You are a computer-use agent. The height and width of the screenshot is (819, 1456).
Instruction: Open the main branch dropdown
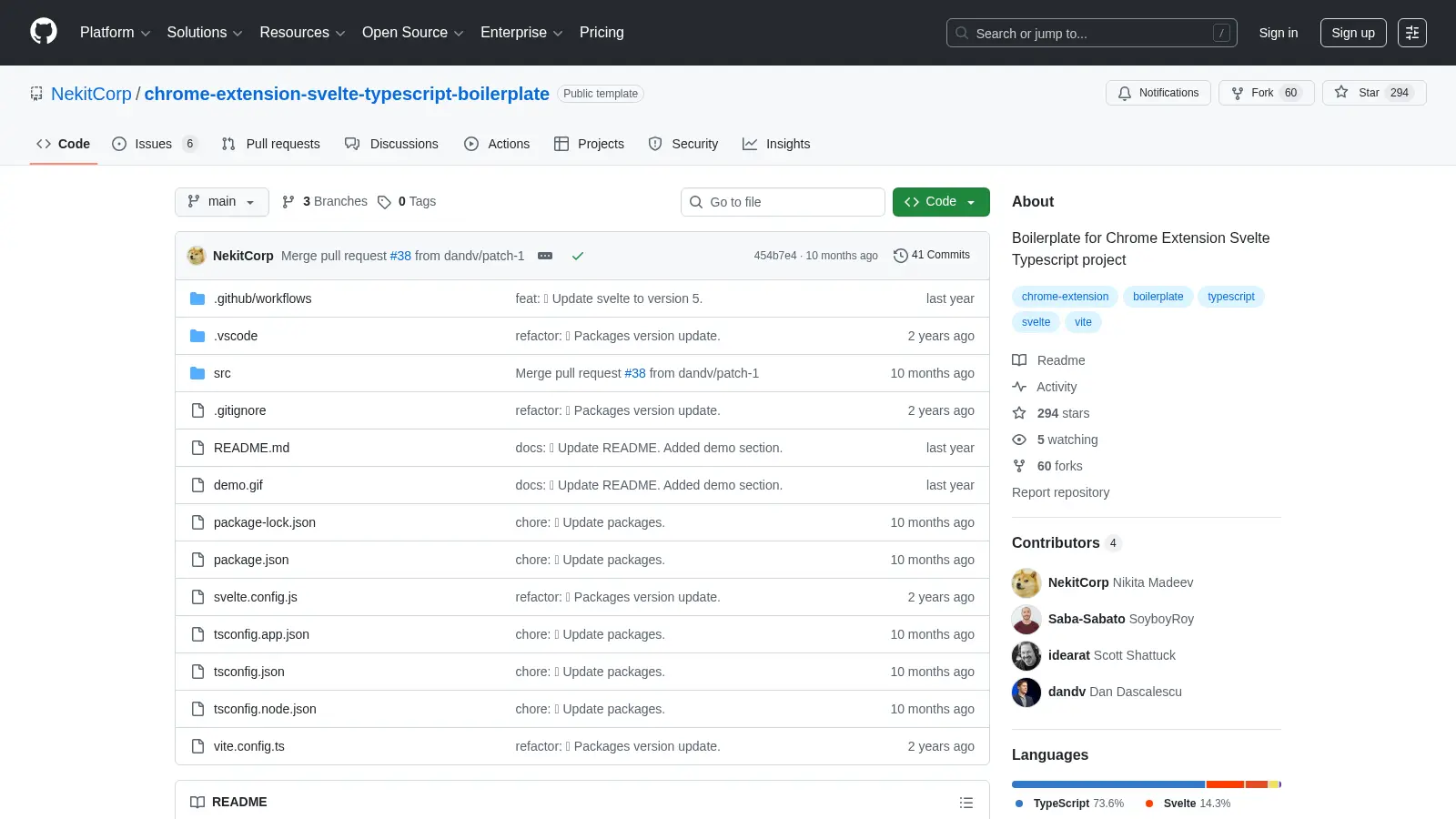pos(221,202)
